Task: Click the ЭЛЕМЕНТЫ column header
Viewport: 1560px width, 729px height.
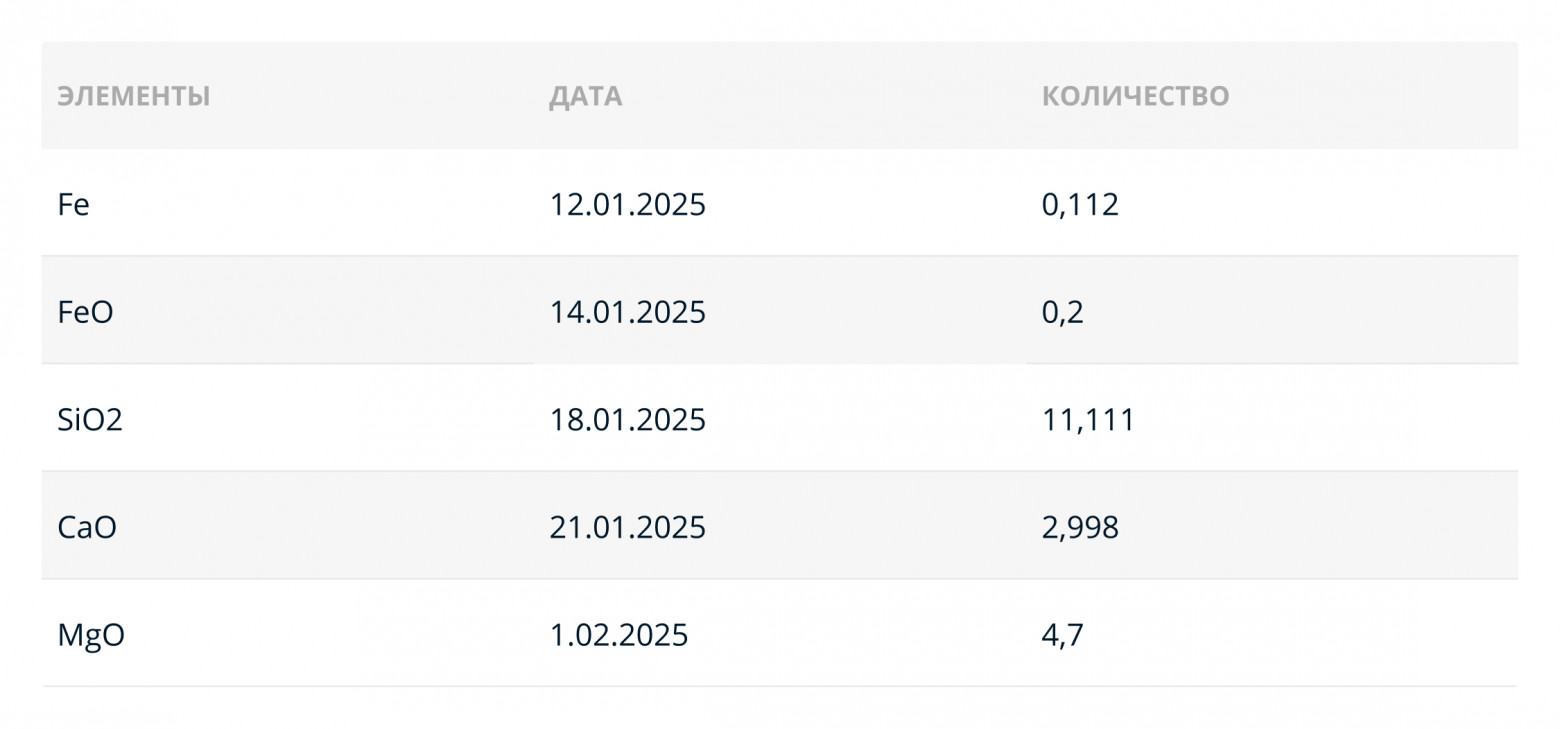Action: click(134, 96)
